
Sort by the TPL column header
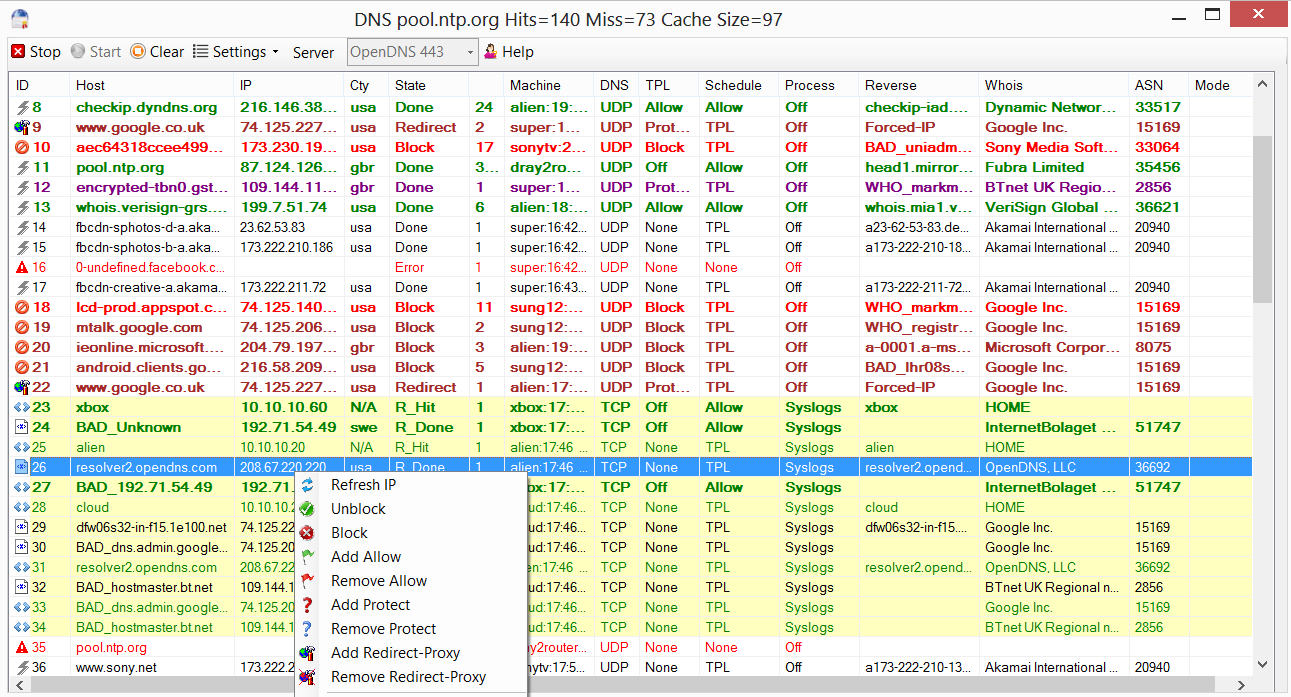pyautogui.click(x=668, y=85)
